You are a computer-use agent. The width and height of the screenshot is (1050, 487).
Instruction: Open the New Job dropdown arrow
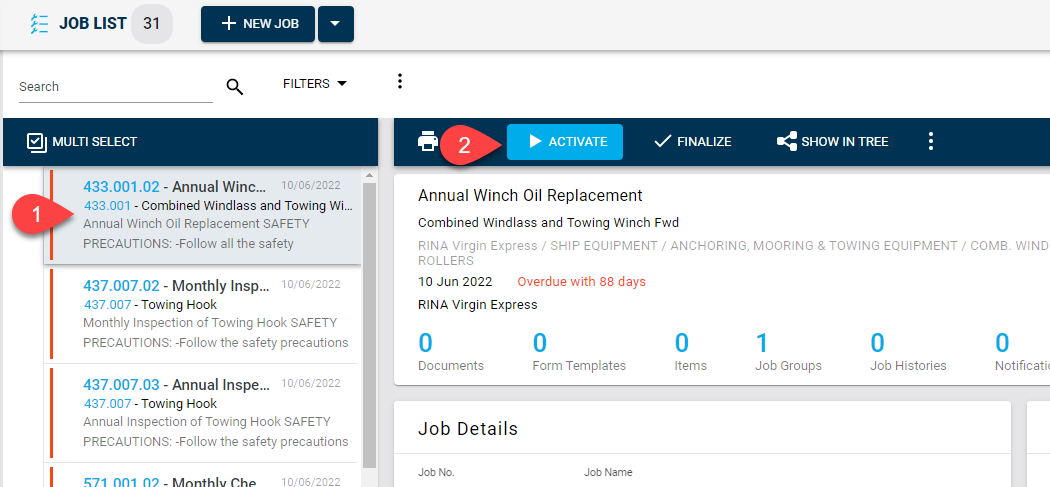coord(335,24)
